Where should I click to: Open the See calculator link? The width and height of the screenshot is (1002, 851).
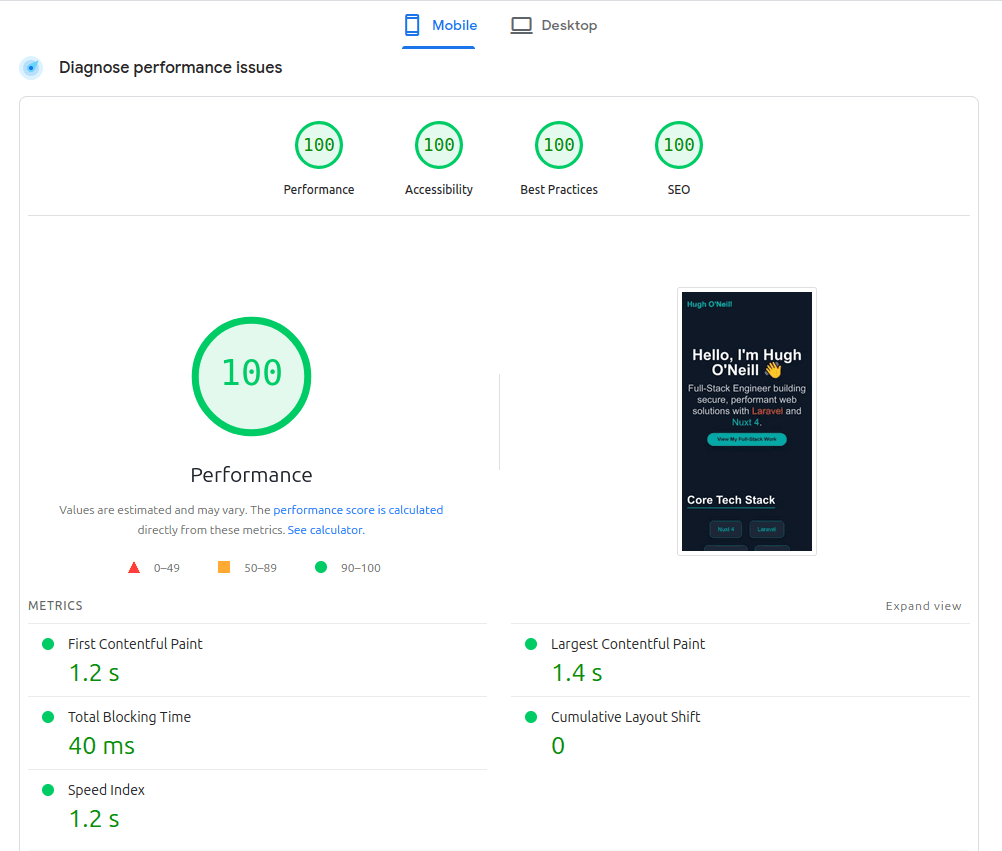pyautogui.click(x=324, y=529)
